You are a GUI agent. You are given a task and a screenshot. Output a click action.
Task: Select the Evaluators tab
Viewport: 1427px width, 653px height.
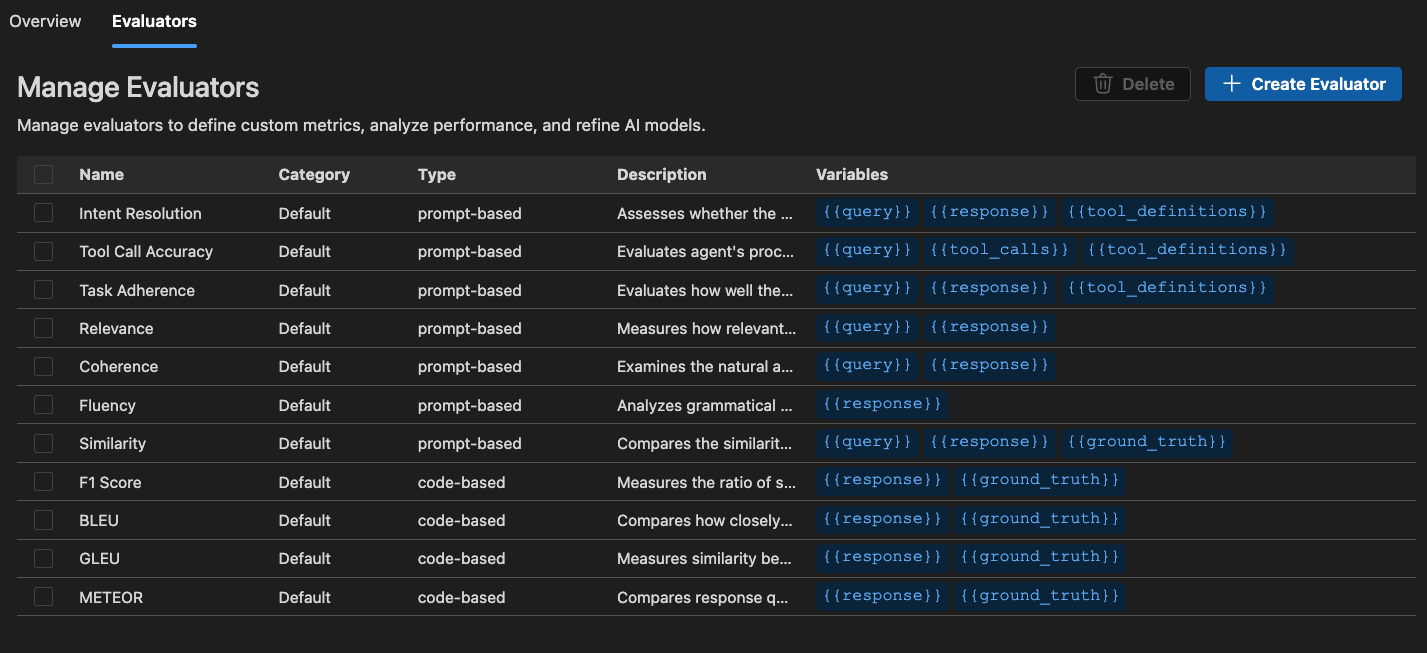154,21
